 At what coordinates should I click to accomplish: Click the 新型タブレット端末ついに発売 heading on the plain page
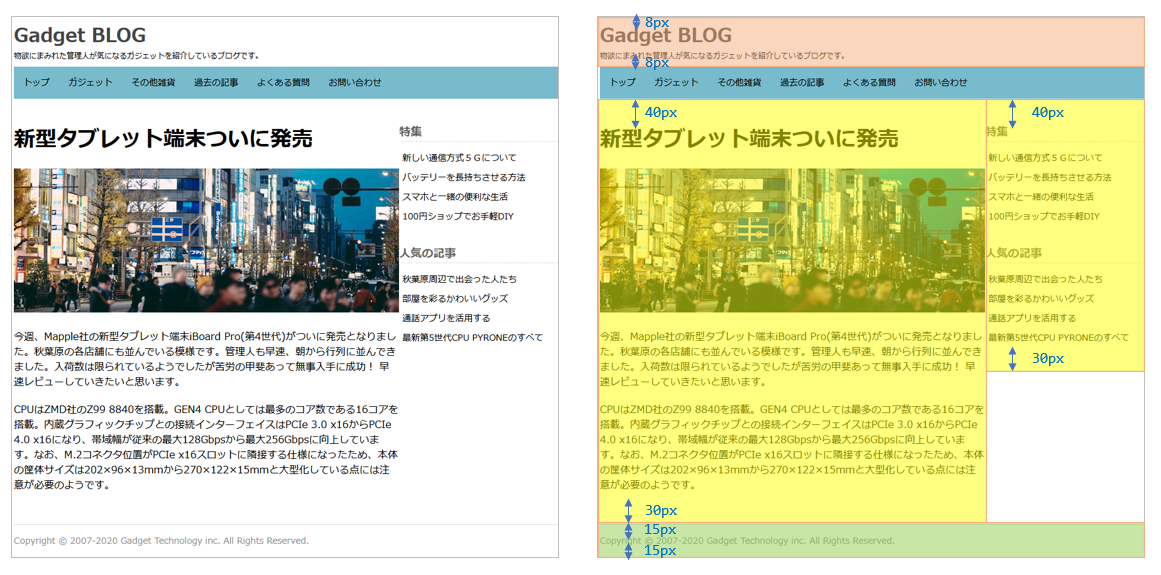point(163,138)
